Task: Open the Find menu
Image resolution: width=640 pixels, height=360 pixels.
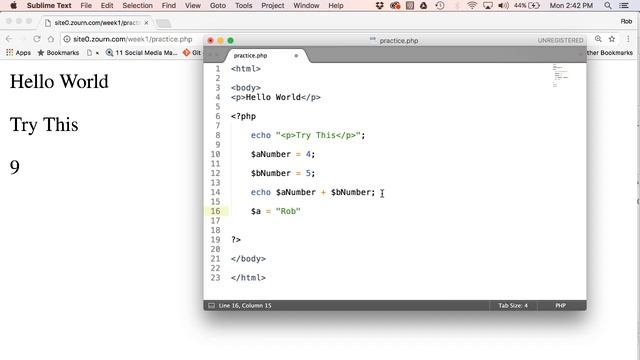Action: coord(169,5)
